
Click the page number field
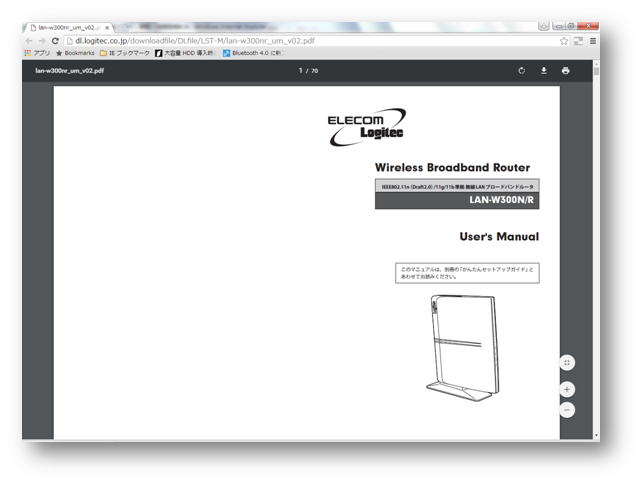301,71
